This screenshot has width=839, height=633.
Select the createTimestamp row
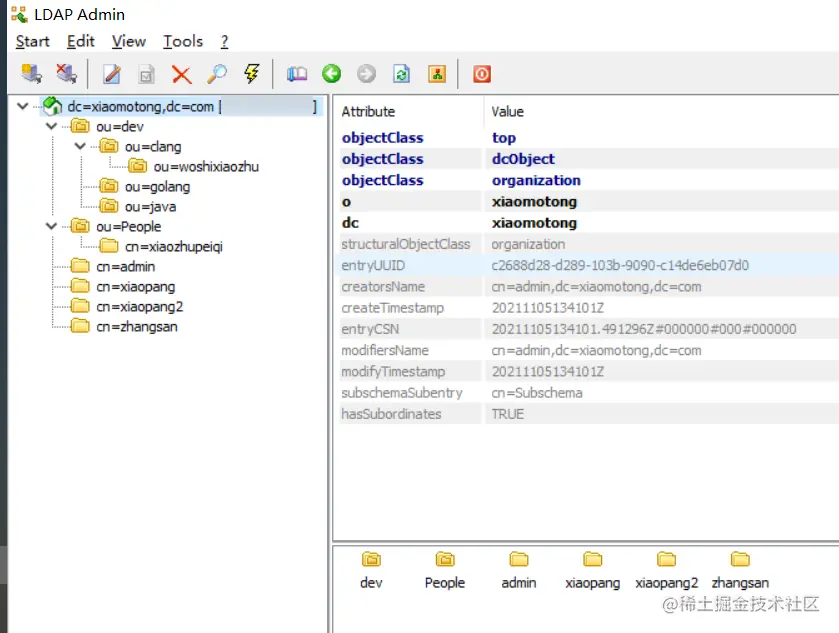589,308
